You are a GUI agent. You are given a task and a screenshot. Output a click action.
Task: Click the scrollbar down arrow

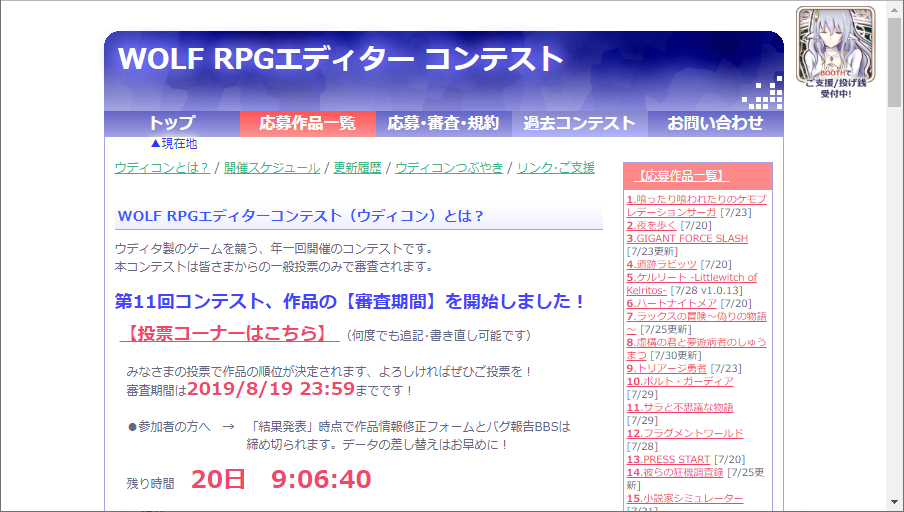point(894,502)
